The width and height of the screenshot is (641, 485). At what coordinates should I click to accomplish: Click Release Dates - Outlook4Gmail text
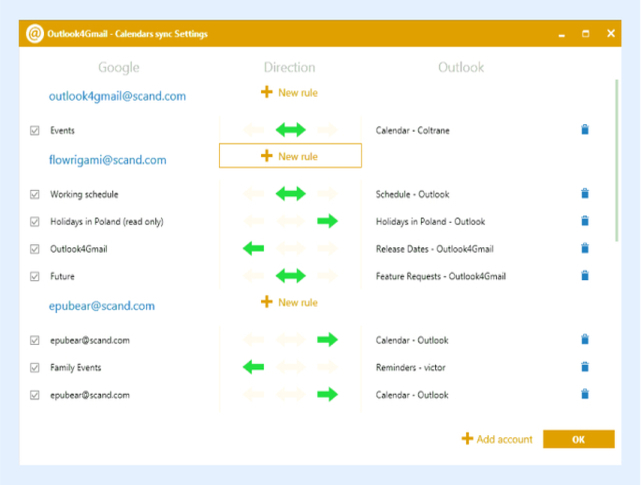[x=435, y=249]
